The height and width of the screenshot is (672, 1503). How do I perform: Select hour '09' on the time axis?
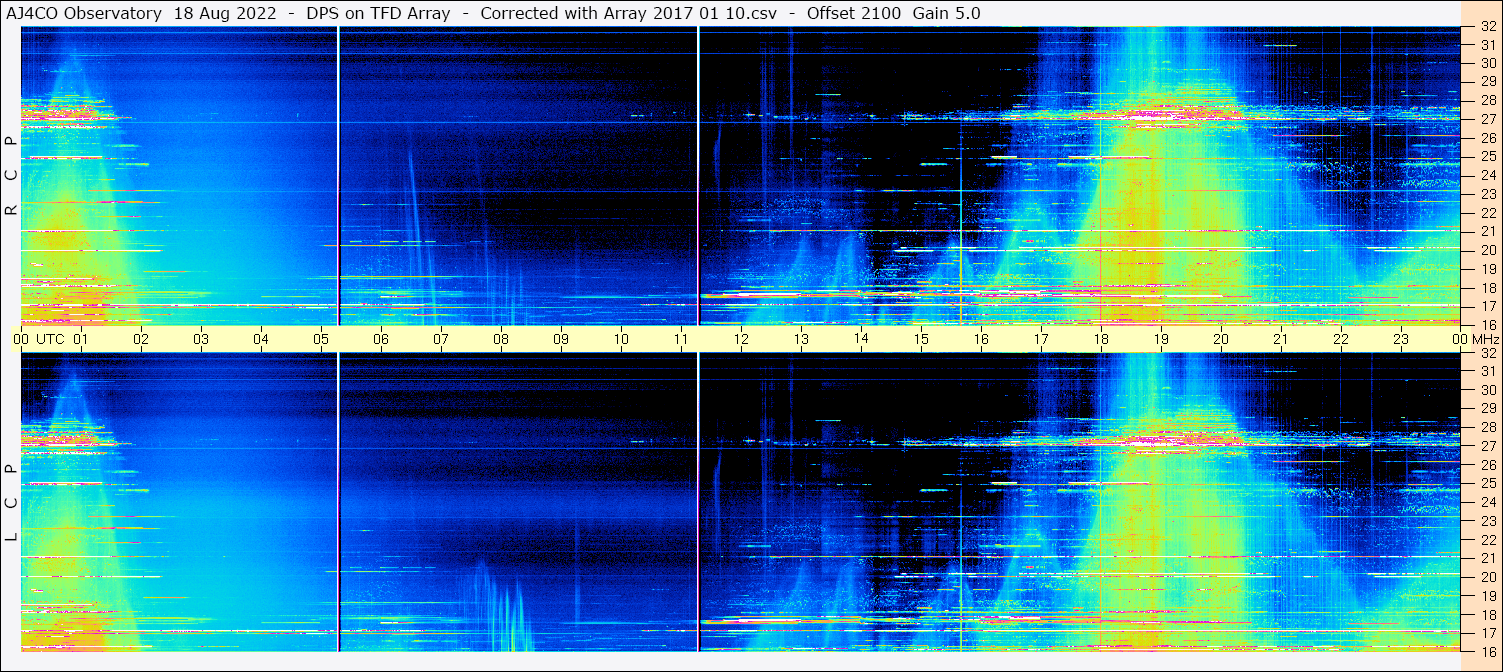561,339
